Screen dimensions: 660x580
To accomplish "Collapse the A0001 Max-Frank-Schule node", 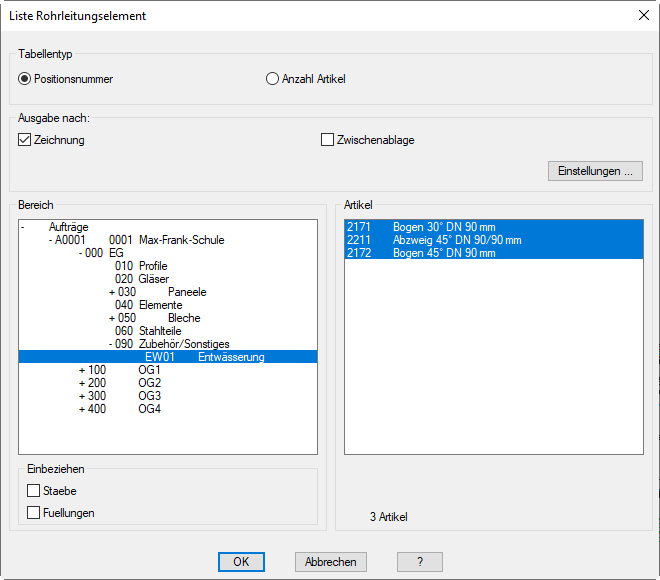I will 51,240.
